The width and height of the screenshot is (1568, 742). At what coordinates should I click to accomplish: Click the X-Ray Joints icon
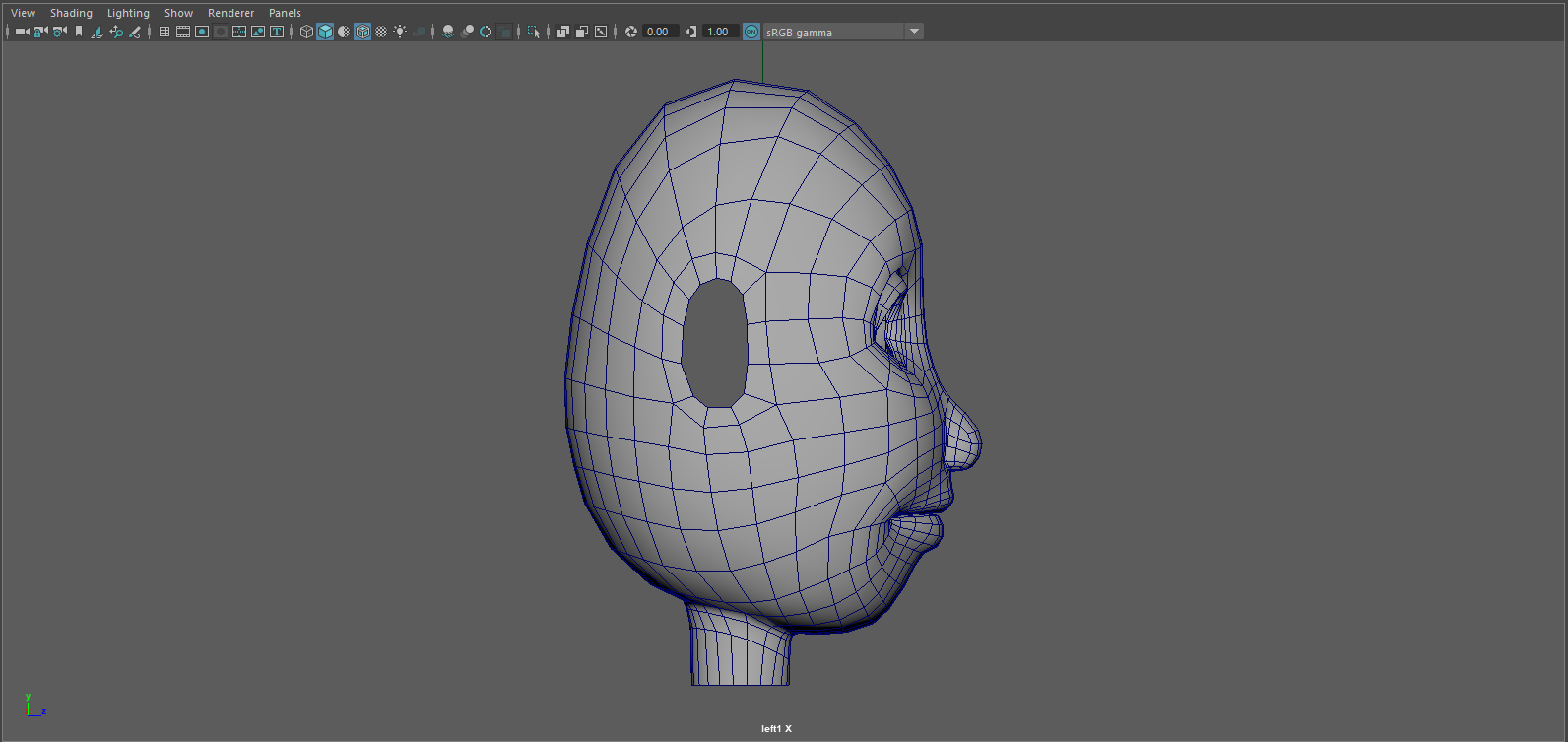click(601, 32)
